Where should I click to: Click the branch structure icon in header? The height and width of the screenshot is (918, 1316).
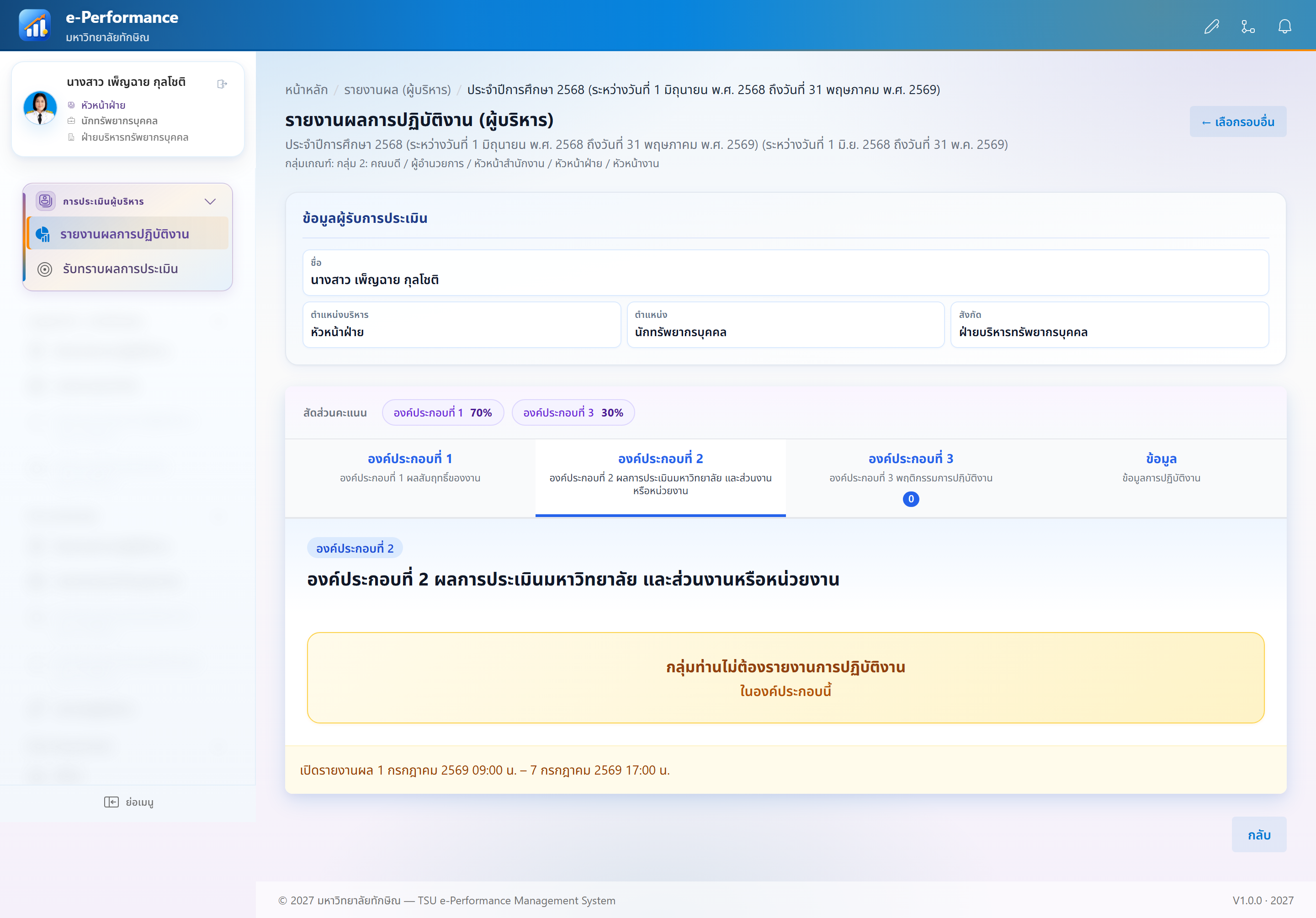pyautogui.click(x=1248, y=26)
